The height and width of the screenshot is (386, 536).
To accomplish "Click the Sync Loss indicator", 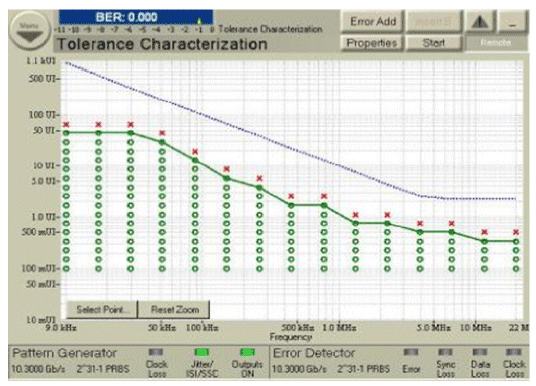I will (445, 352).
